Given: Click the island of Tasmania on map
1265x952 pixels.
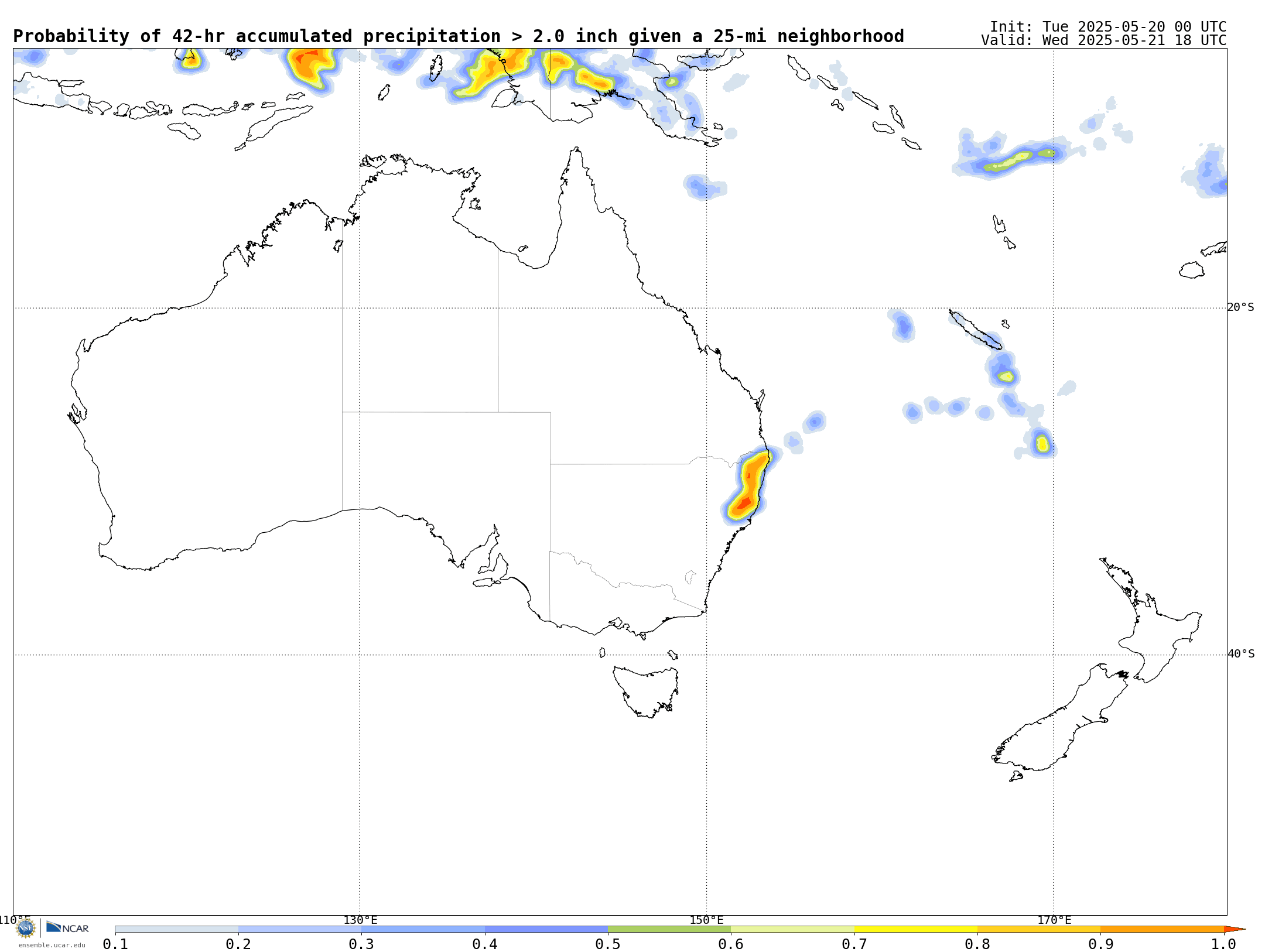Looking at the screenshot, I should point(646,692).
